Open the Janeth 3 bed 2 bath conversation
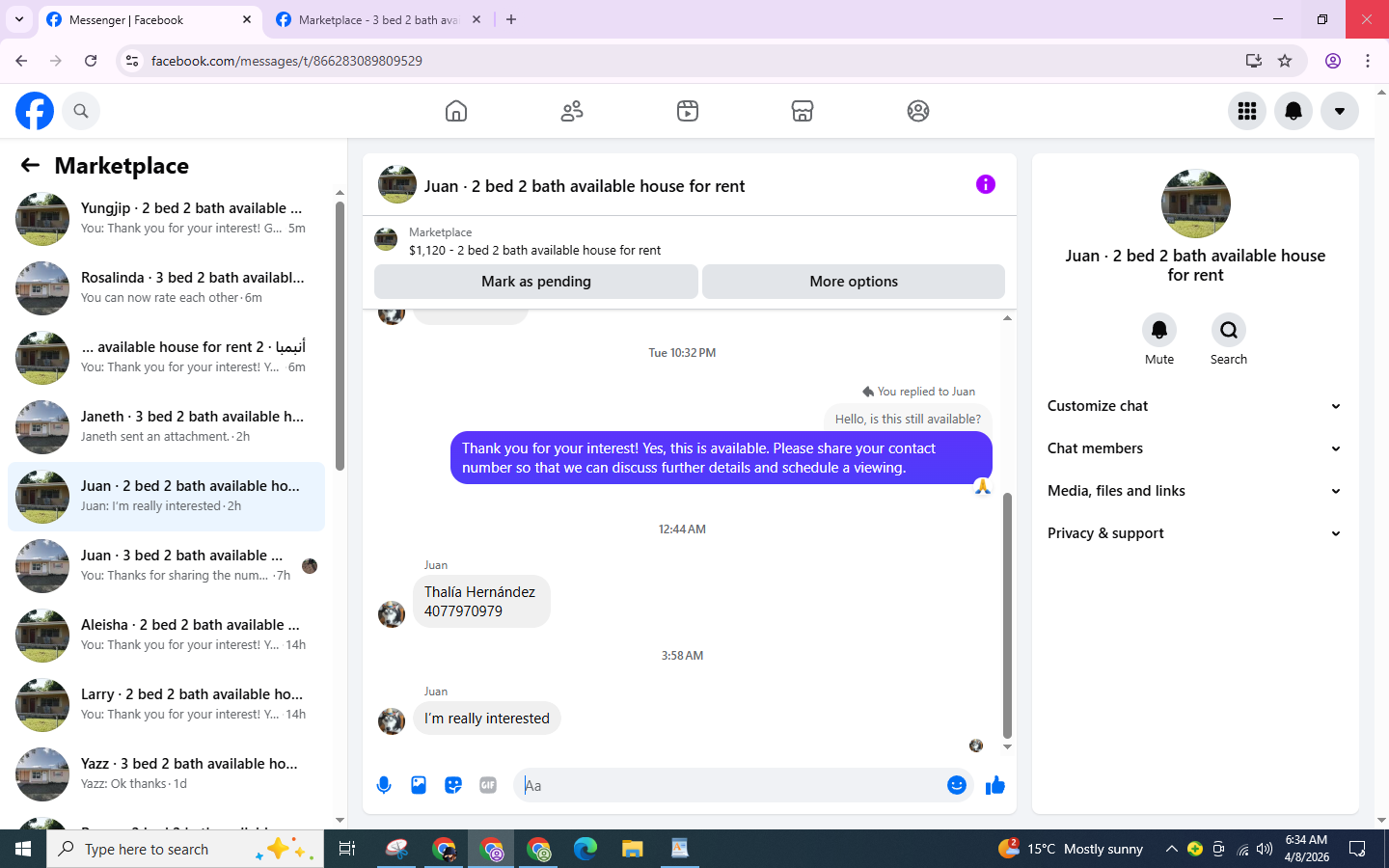Screen dimensions: 1389x868 166,427
